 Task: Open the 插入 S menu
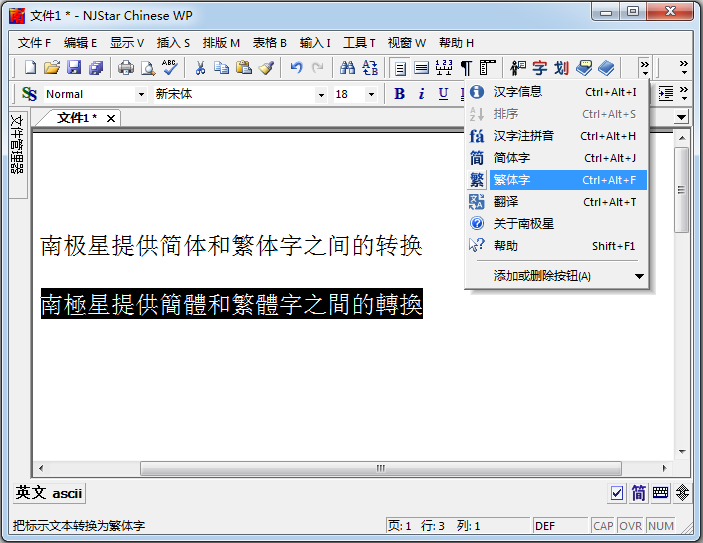(x=173, y=43)
